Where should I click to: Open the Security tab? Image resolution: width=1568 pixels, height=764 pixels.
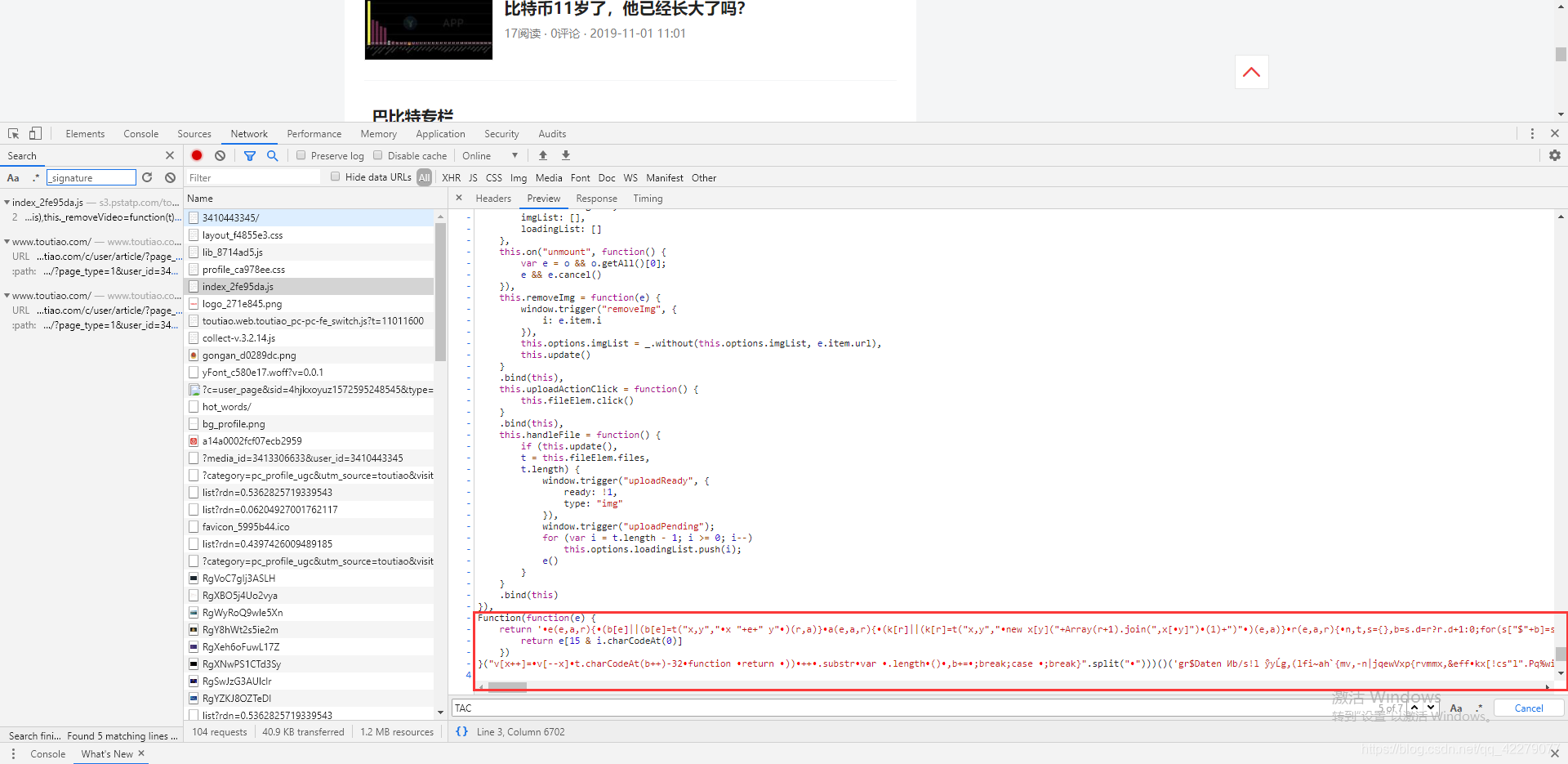coord(501,133)
